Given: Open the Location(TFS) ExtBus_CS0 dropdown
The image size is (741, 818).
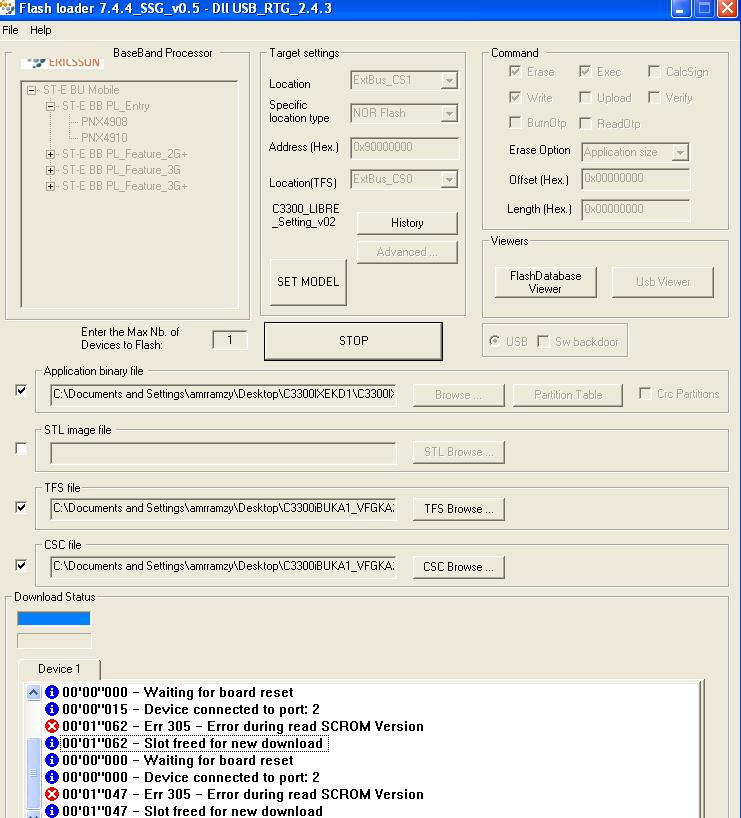Looking at the screenshot, I should [449, 179].
